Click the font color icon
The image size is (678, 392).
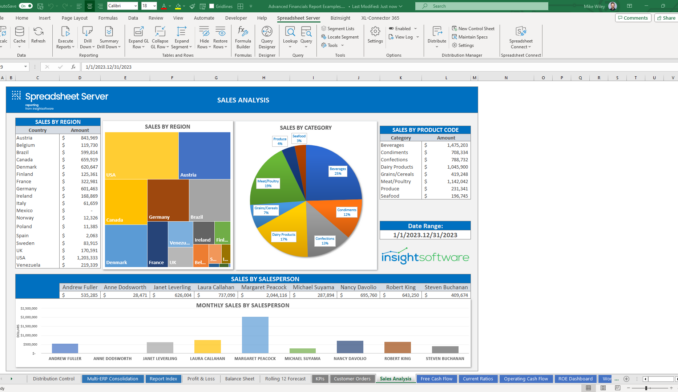click(163, 6)
